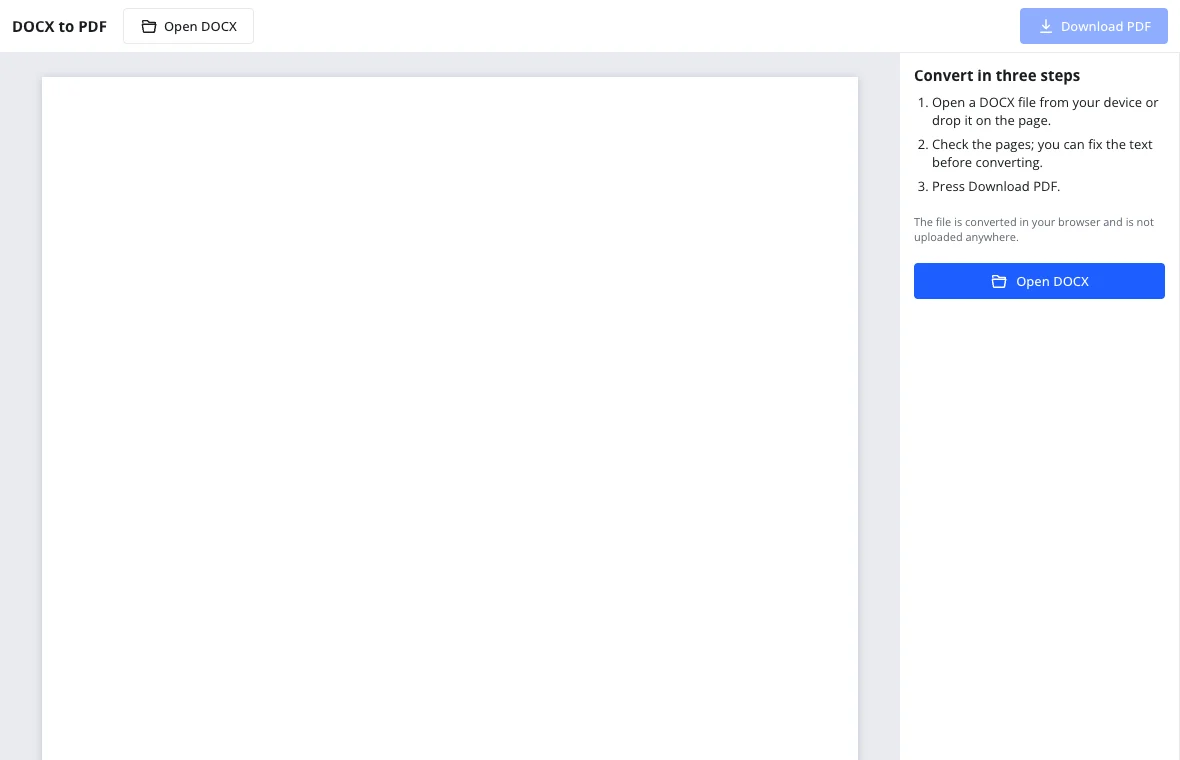
Task: Click the download arrow icon in Download PDF
Action: coord(1045,26)
